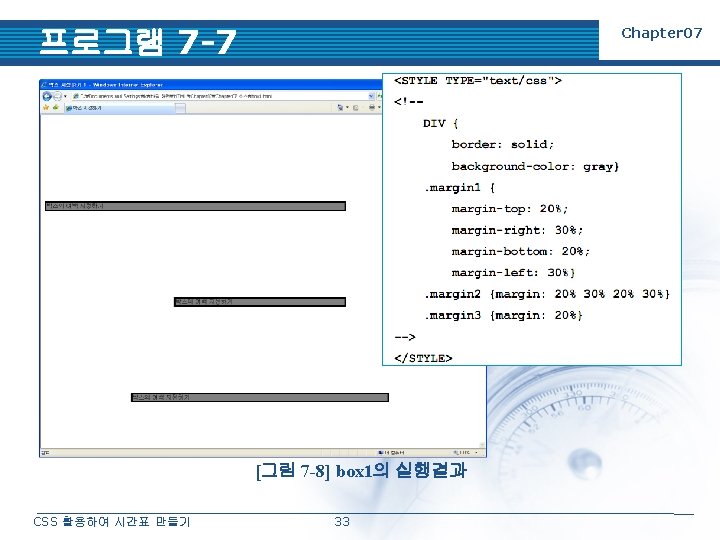720x540 pixels.
Task: Click the first gray box in the page
Action: point(195,206)
